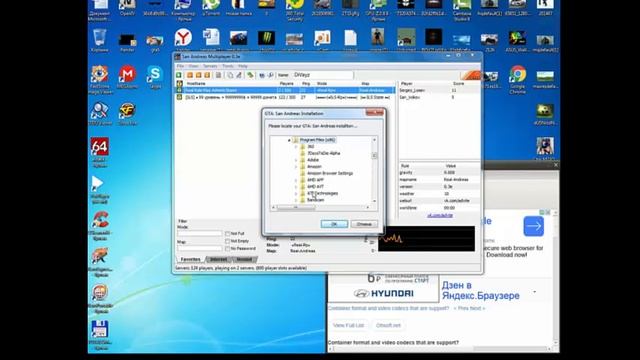Viewport: 640px width, 360px height.
Task: Click the magnifier toolbar icon before Name field
Action: [x=270, y=75]
